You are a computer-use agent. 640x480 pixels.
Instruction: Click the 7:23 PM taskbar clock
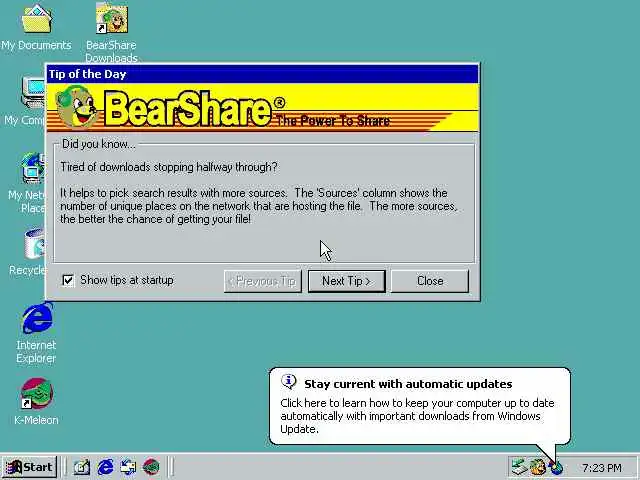click(x=602, y=468)
